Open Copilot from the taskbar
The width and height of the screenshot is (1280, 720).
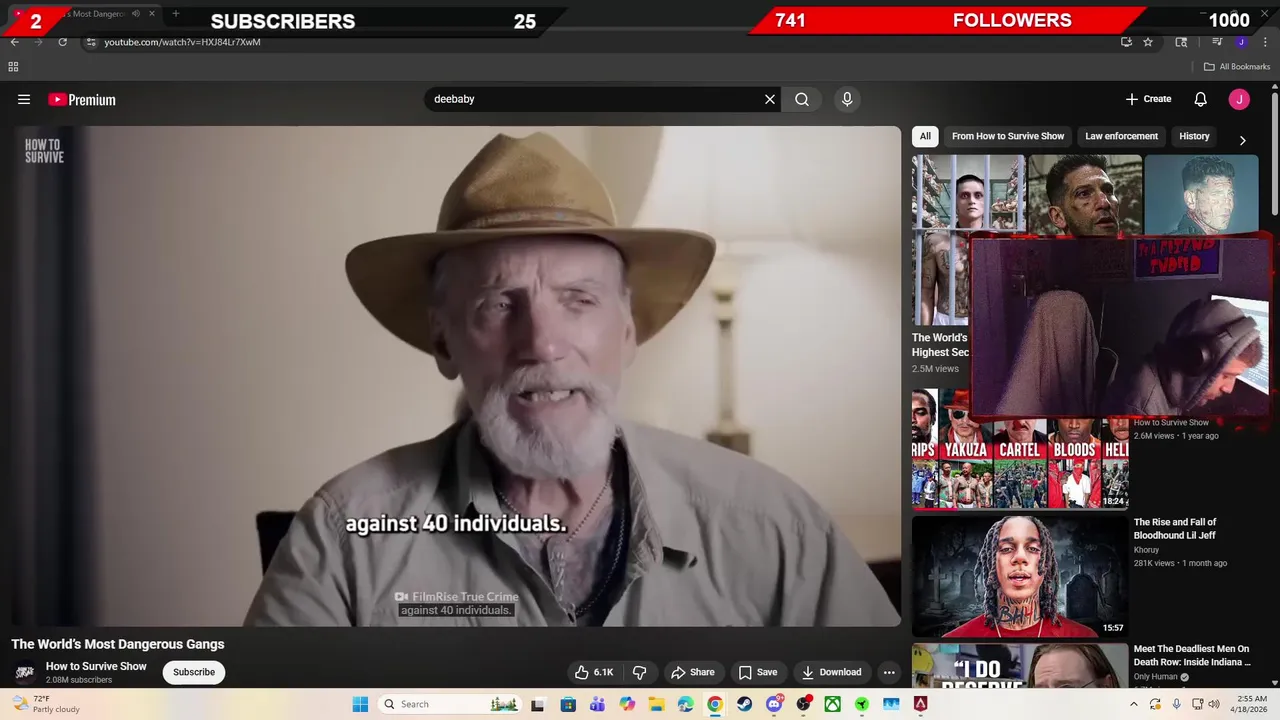(x=627, y=704)
